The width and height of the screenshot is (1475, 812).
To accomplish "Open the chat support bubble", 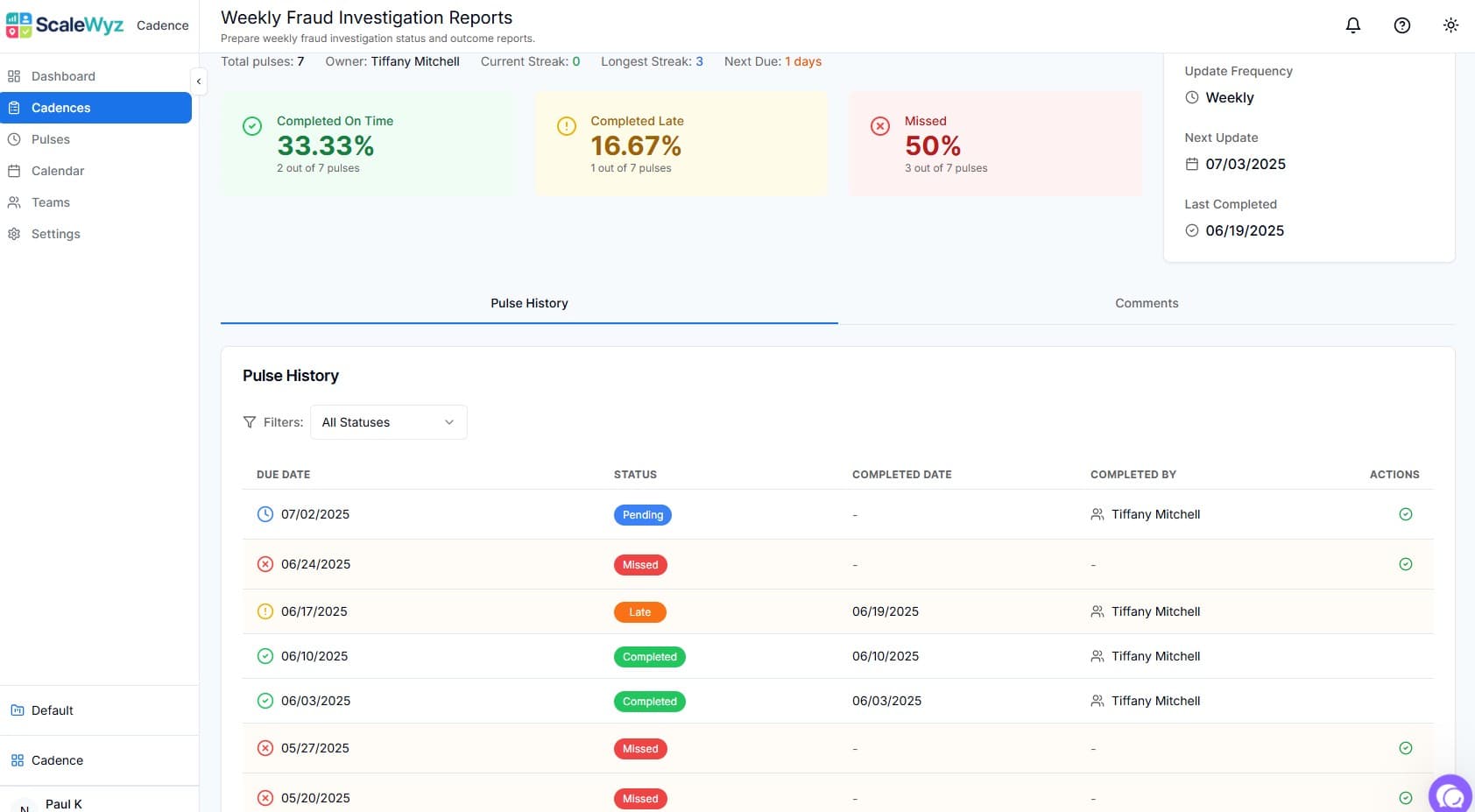I will tap(1450, 795).
